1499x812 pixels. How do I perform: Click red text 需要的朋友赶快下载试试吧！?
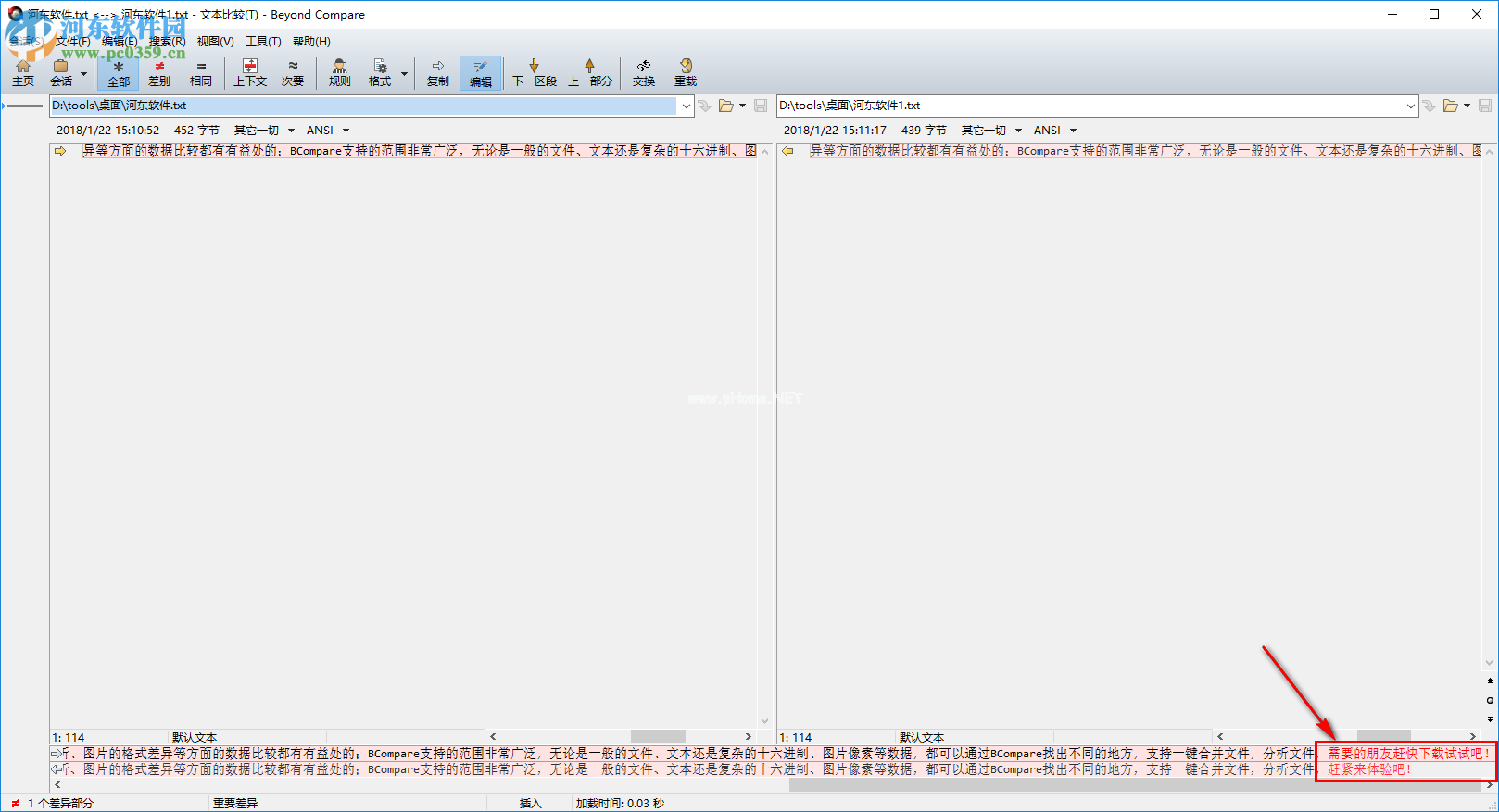[1409, 754]
